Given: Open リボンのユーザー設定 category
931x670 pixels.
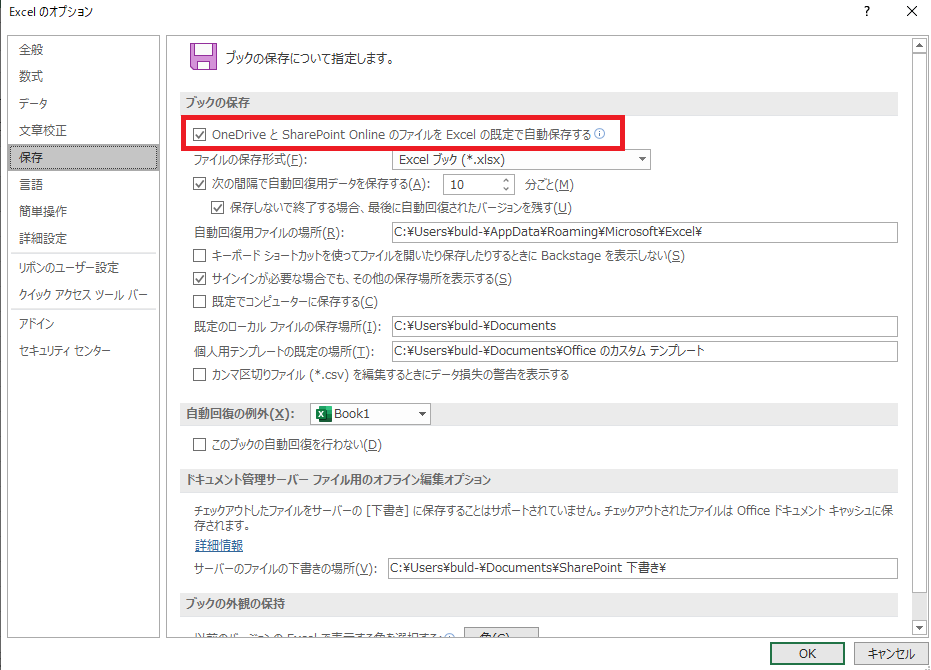Looking at the screenshot, I should [x=84, y=268].
